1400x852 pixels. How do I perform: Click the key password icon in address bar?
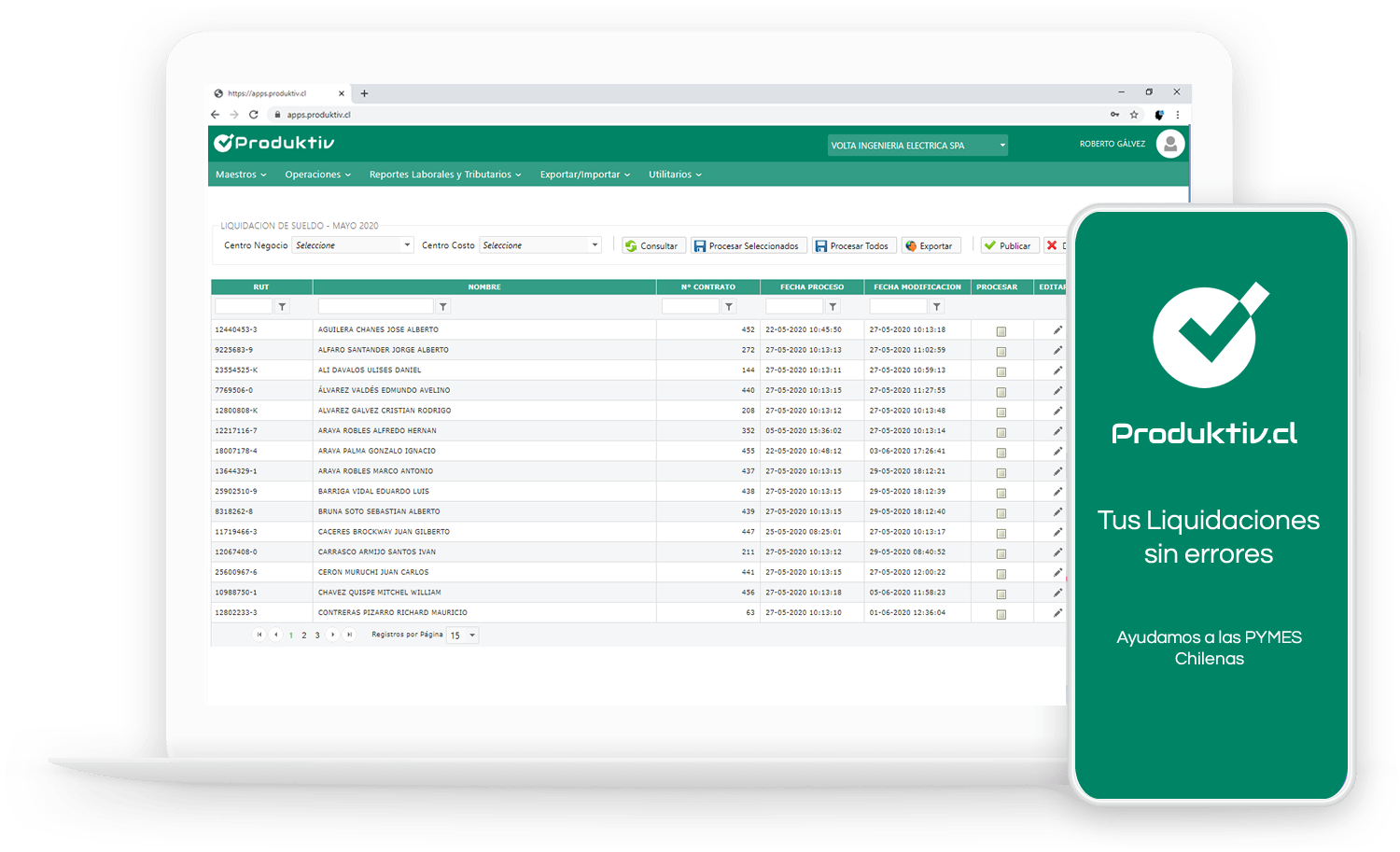[x=1114, y=115]
